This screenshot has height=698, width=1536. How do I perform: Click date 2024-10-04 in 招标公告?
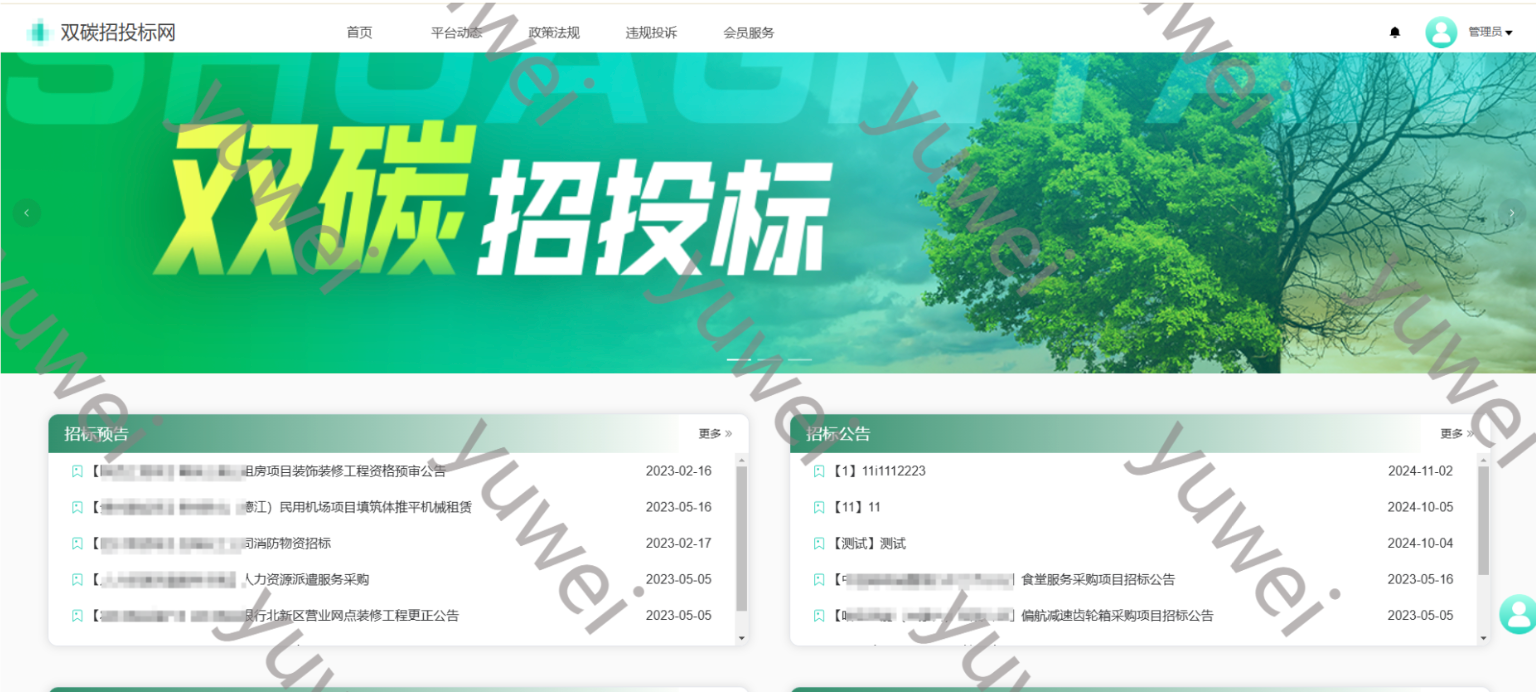tap(1420, 543)
